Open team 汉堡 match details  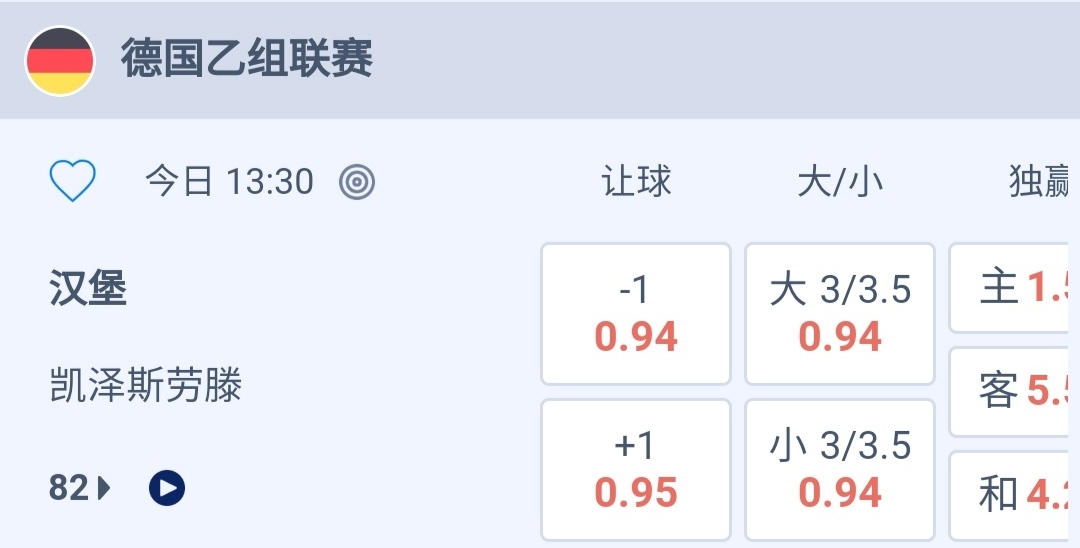tap(88, 289)
